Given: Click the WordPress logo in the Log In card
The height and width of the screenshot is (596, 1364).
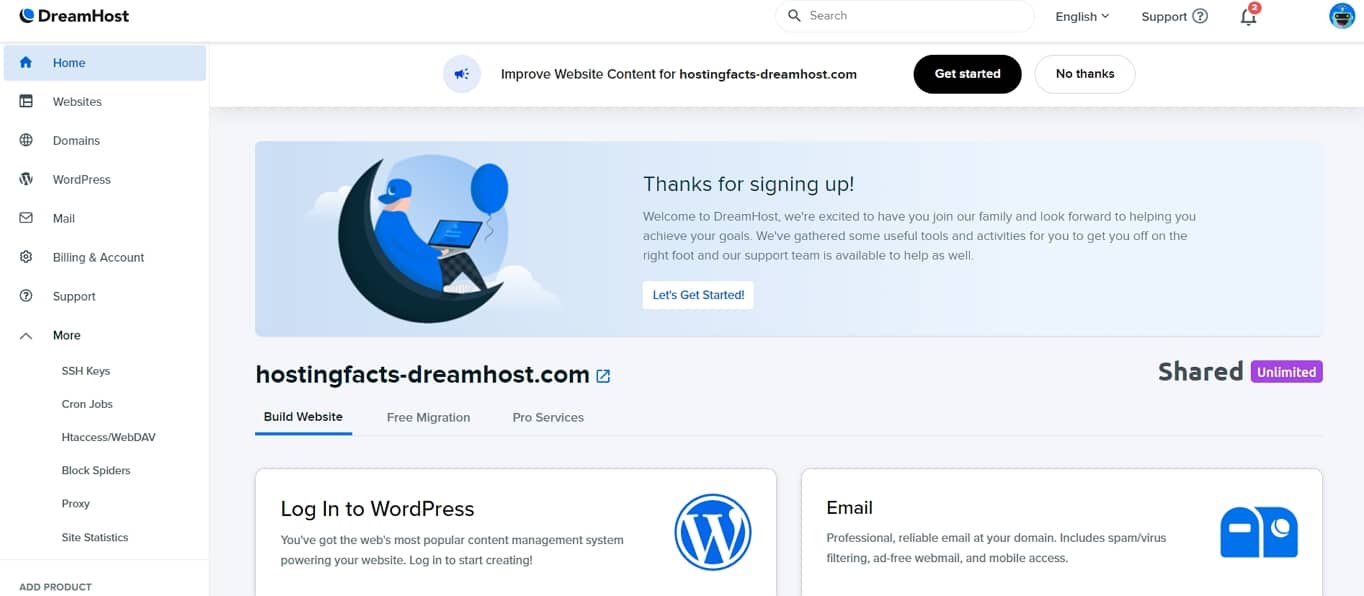Looking at the screenshot, I should coord(712,532).
